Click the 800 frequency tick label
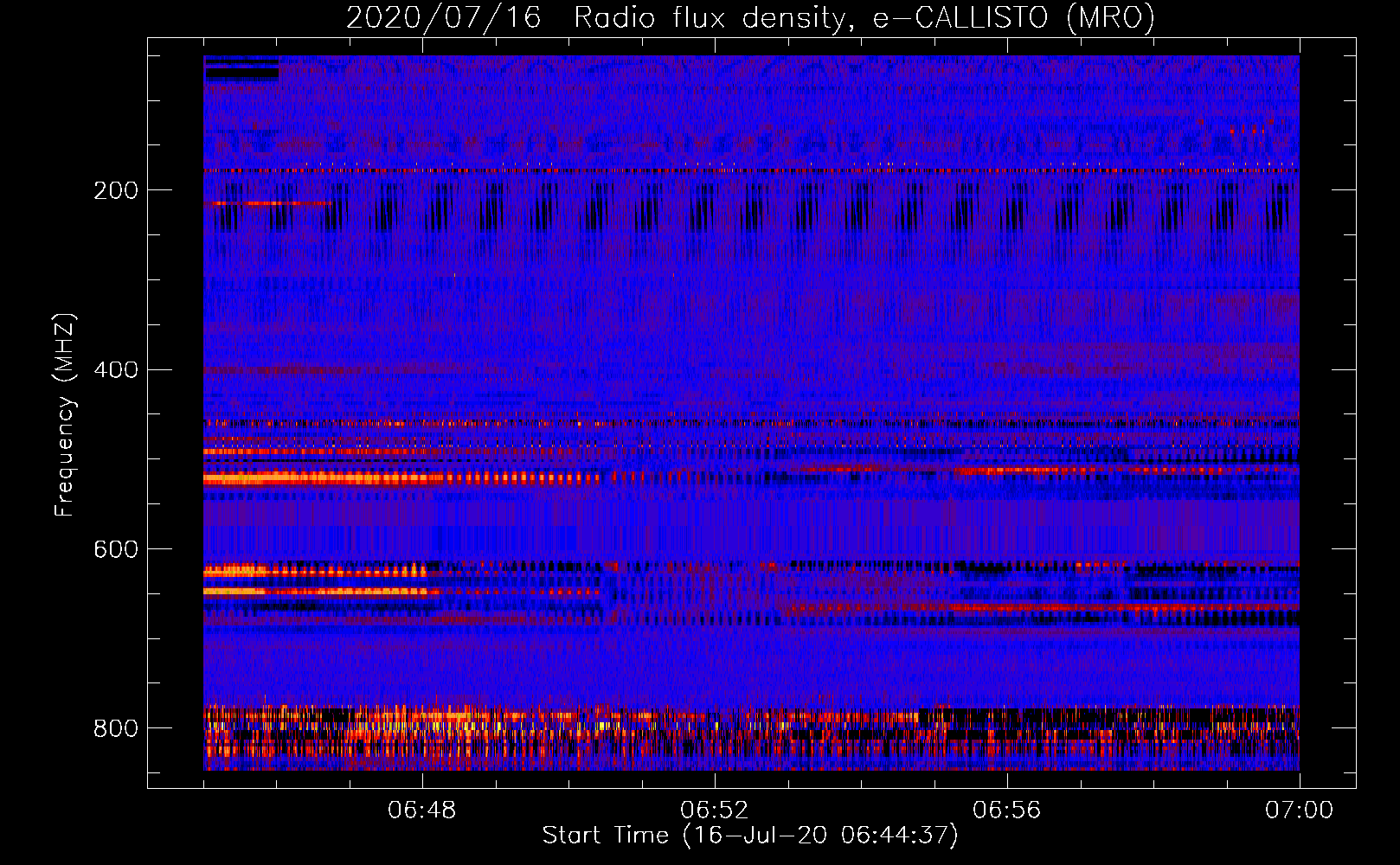Screen dimensions: 1400x865 [x=116, y=728]
